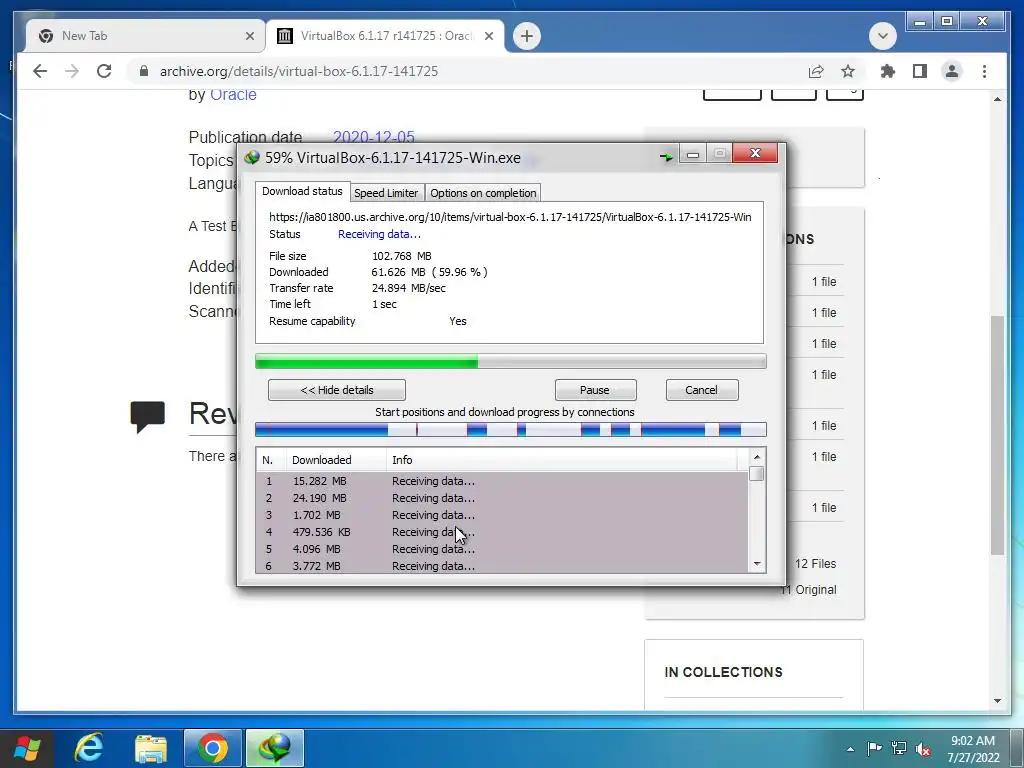Click the Hide details button
This screenshot has height=768, width=1024.
(336, 390)
